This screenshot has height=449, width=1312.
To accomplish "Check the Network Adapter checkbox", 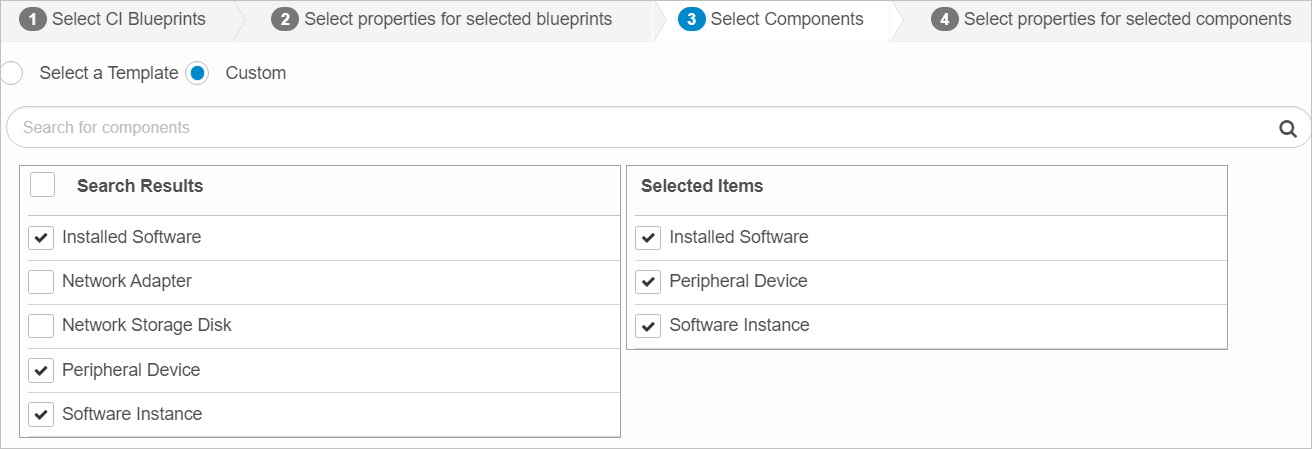I will coord(41,282).
